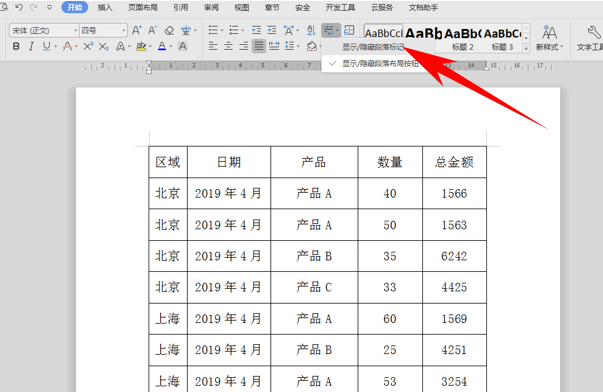Apply the 标题 2 style
Image resolution: width=603 pixels, height=392 pixels.
[462, 47]
